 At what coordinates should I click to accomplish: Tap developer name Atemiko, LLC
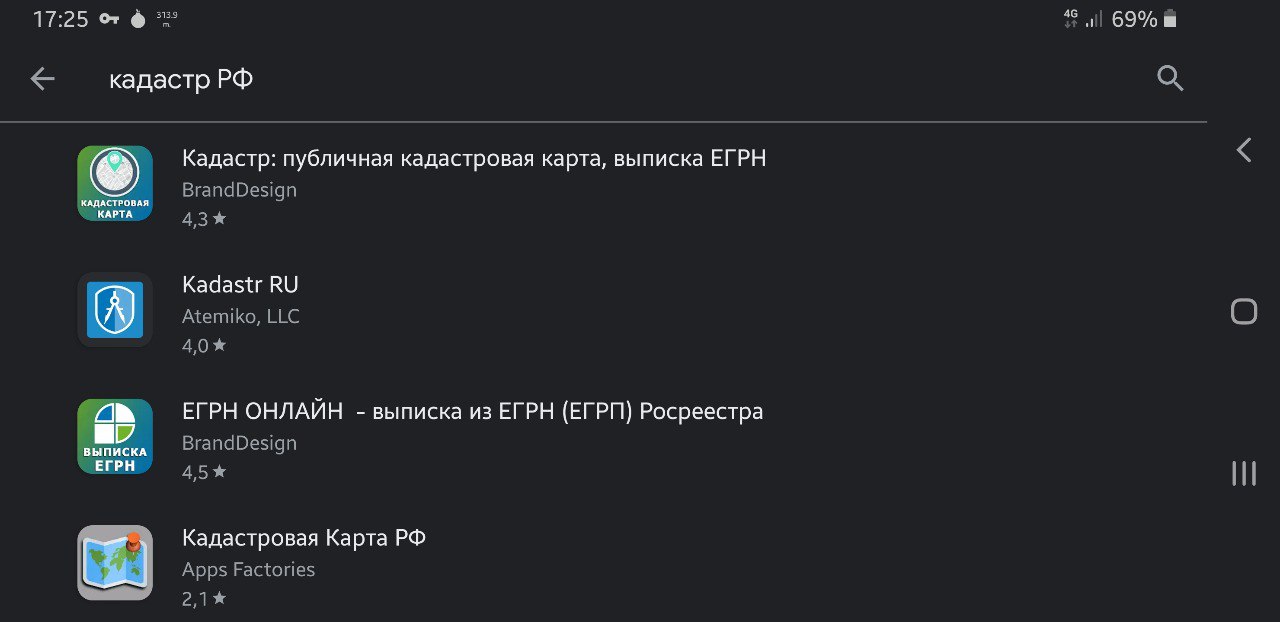coord(241,317)
